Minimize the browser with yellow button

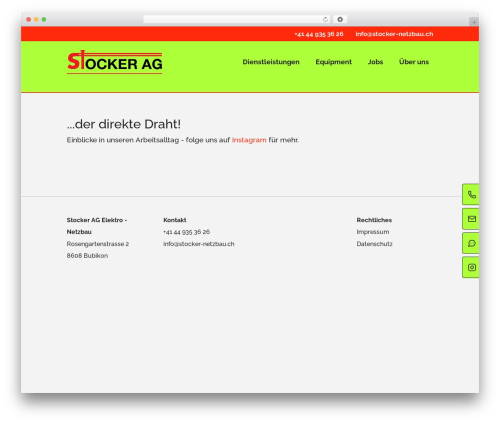coord(36,20)
